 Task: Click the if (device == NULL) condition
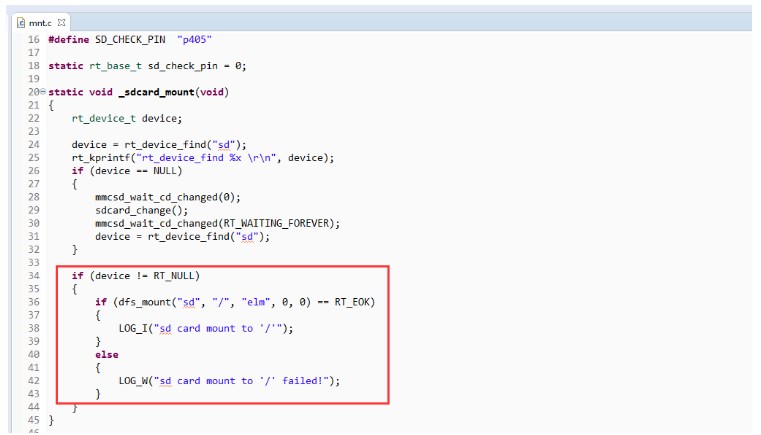point(127,171)
